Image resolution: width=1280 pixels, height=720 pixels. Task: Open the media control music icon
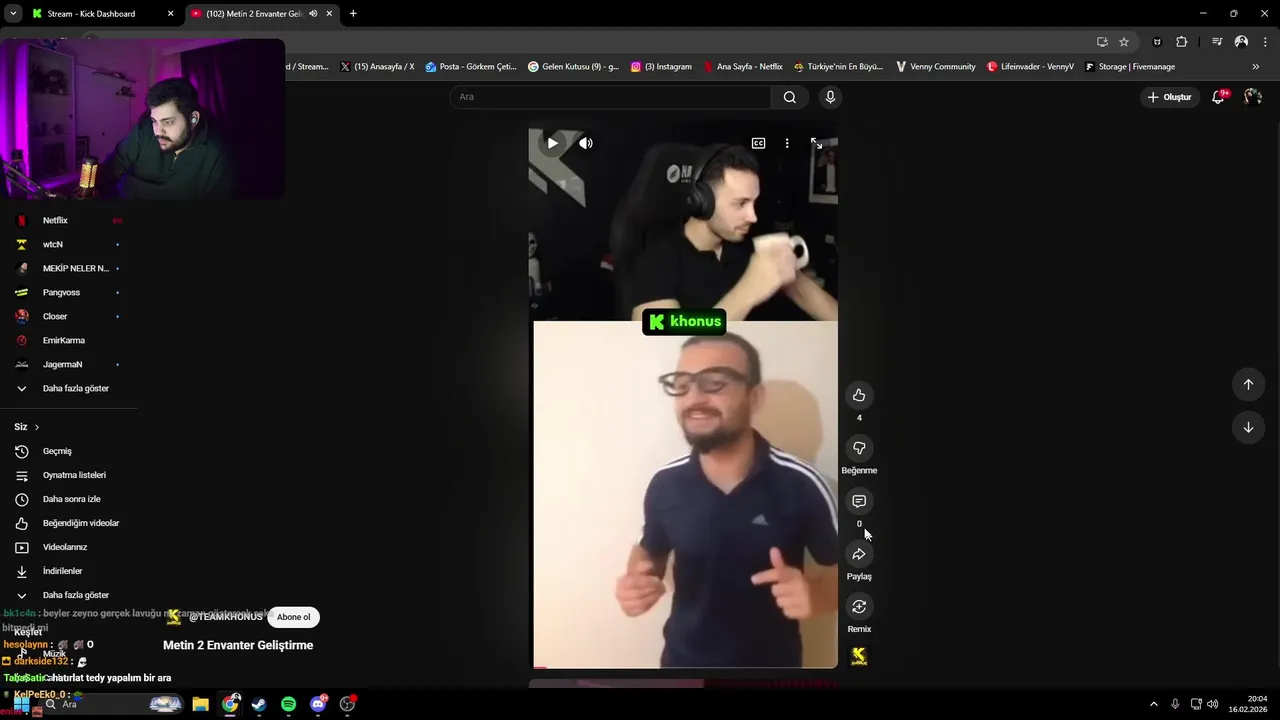pyautogui.click(x=1217, y=42)
